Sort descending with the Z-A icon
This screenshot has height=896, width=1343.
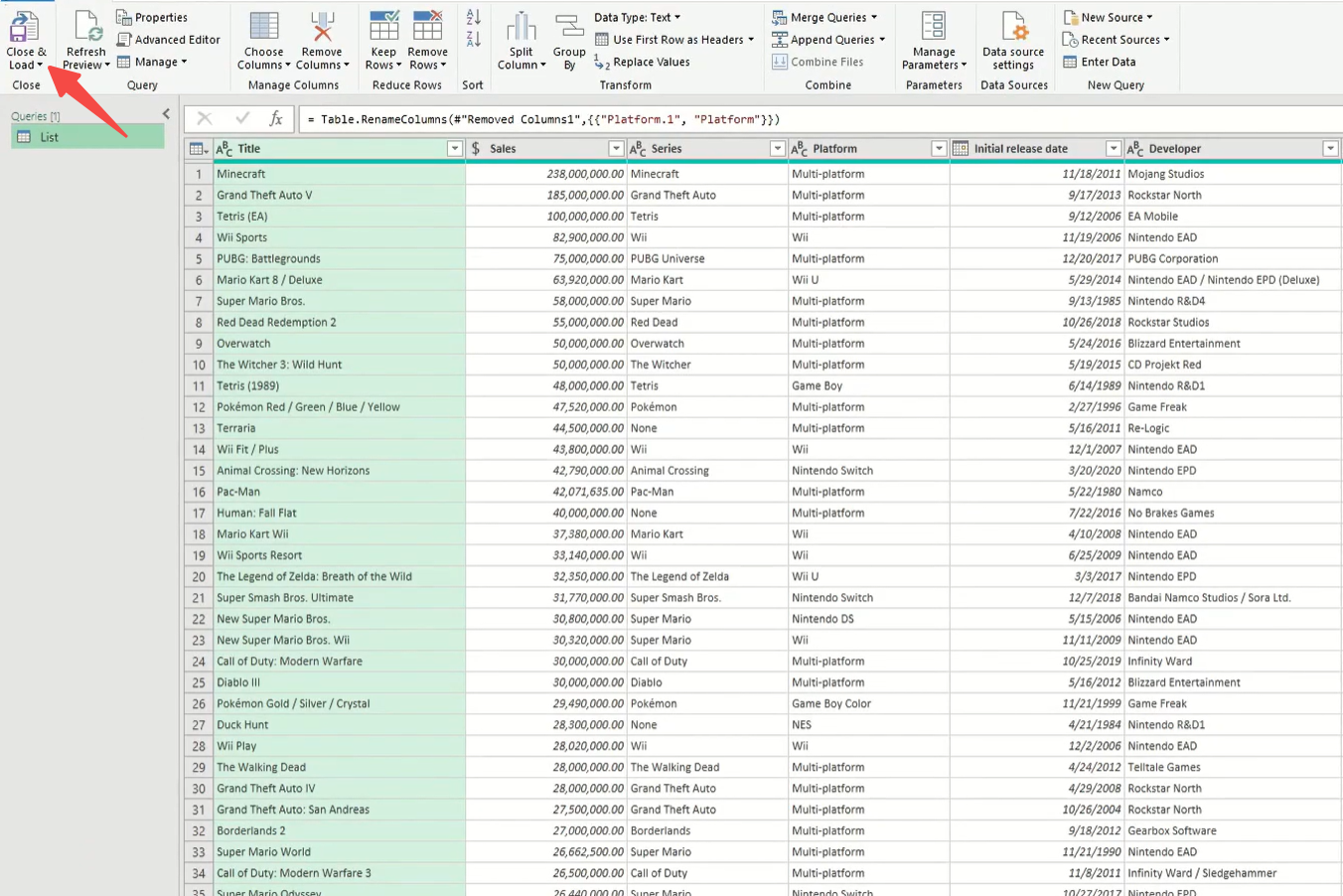click(473, 40)
